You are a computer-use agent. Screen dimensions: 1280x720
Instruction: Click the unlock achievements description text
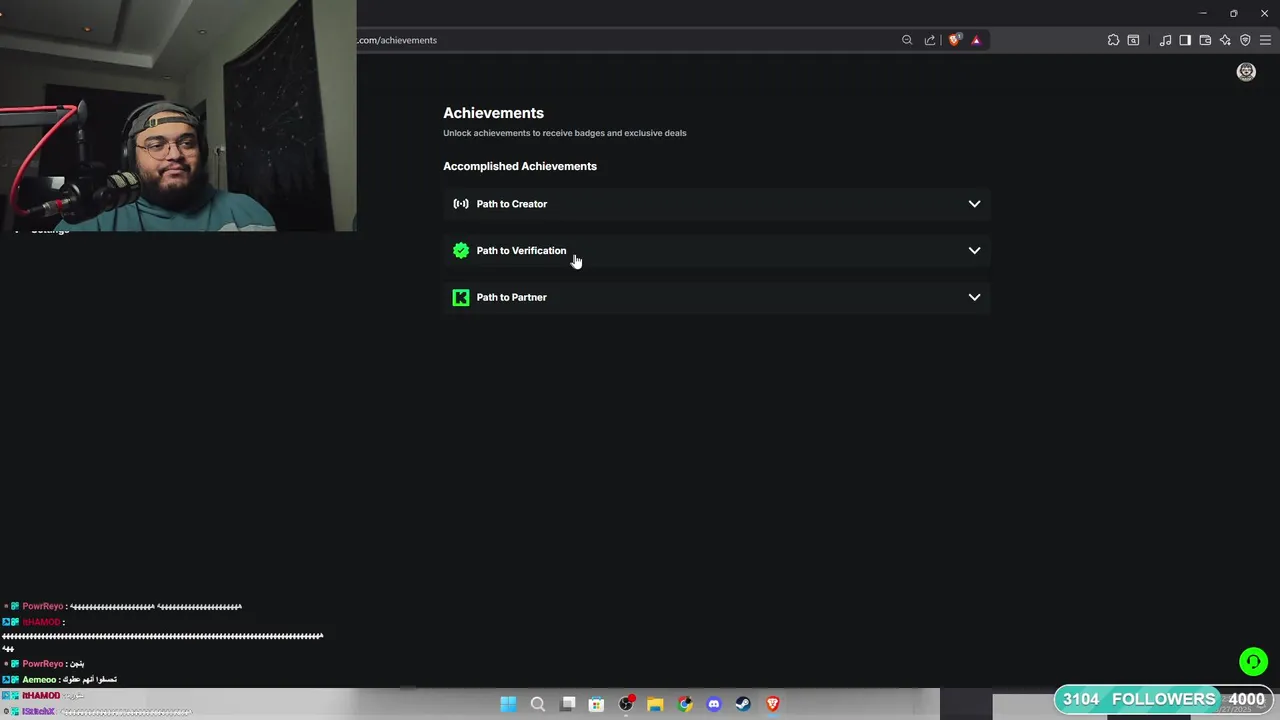[x=565, y=133]
